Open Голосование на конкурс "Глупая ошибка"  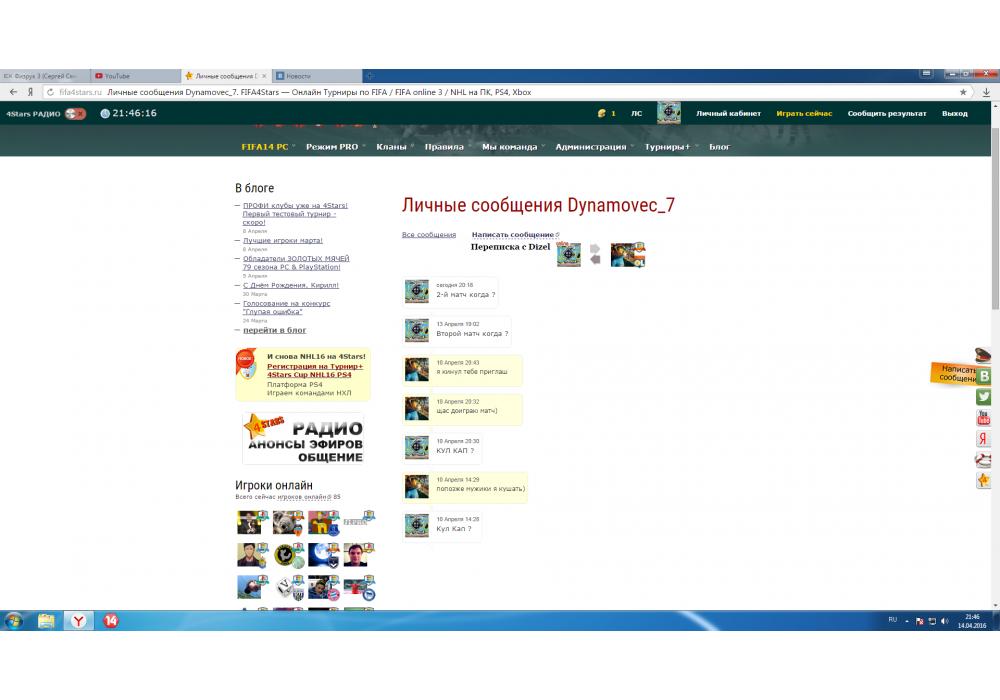tap(286, 307)
